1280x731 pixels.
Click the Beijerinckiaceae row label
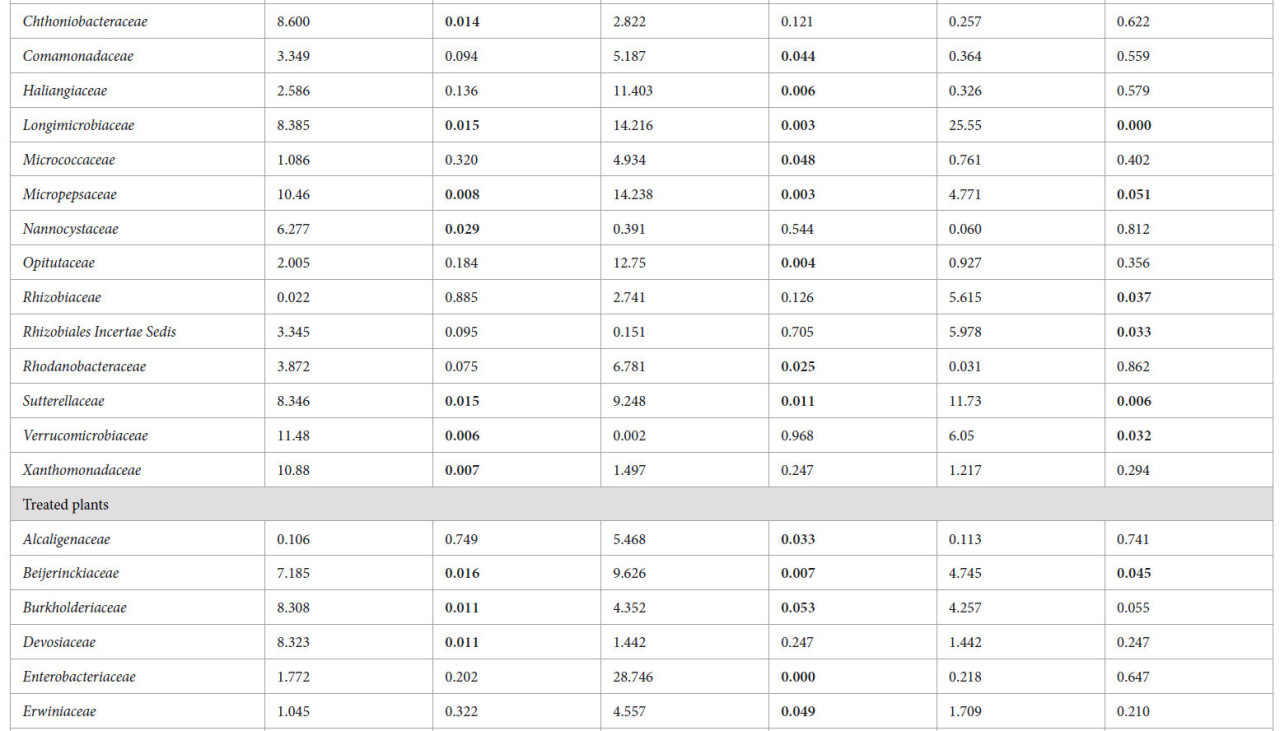71,573
